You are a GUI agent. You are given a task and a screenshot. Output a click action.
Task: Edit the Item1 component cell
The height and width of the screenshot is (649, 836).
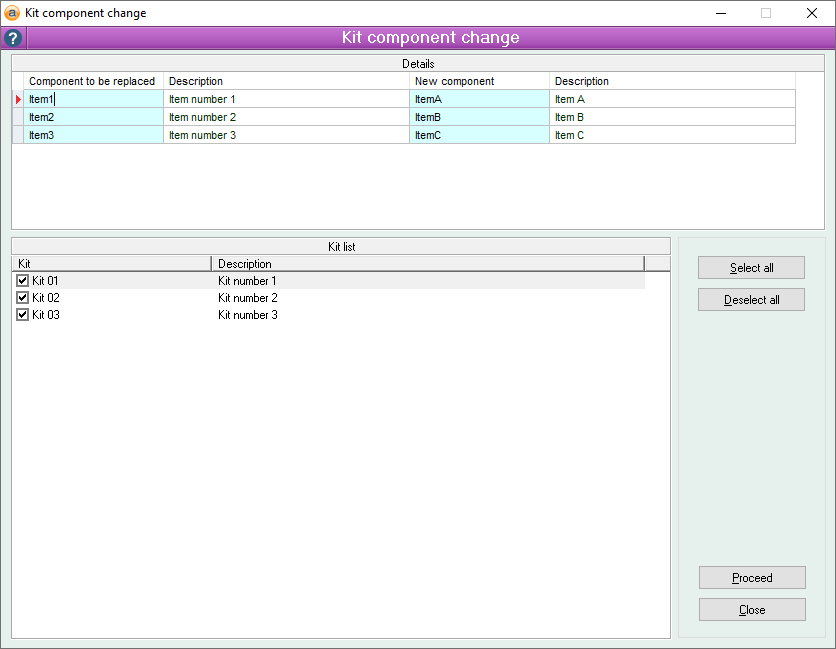(x=93, y=99)
